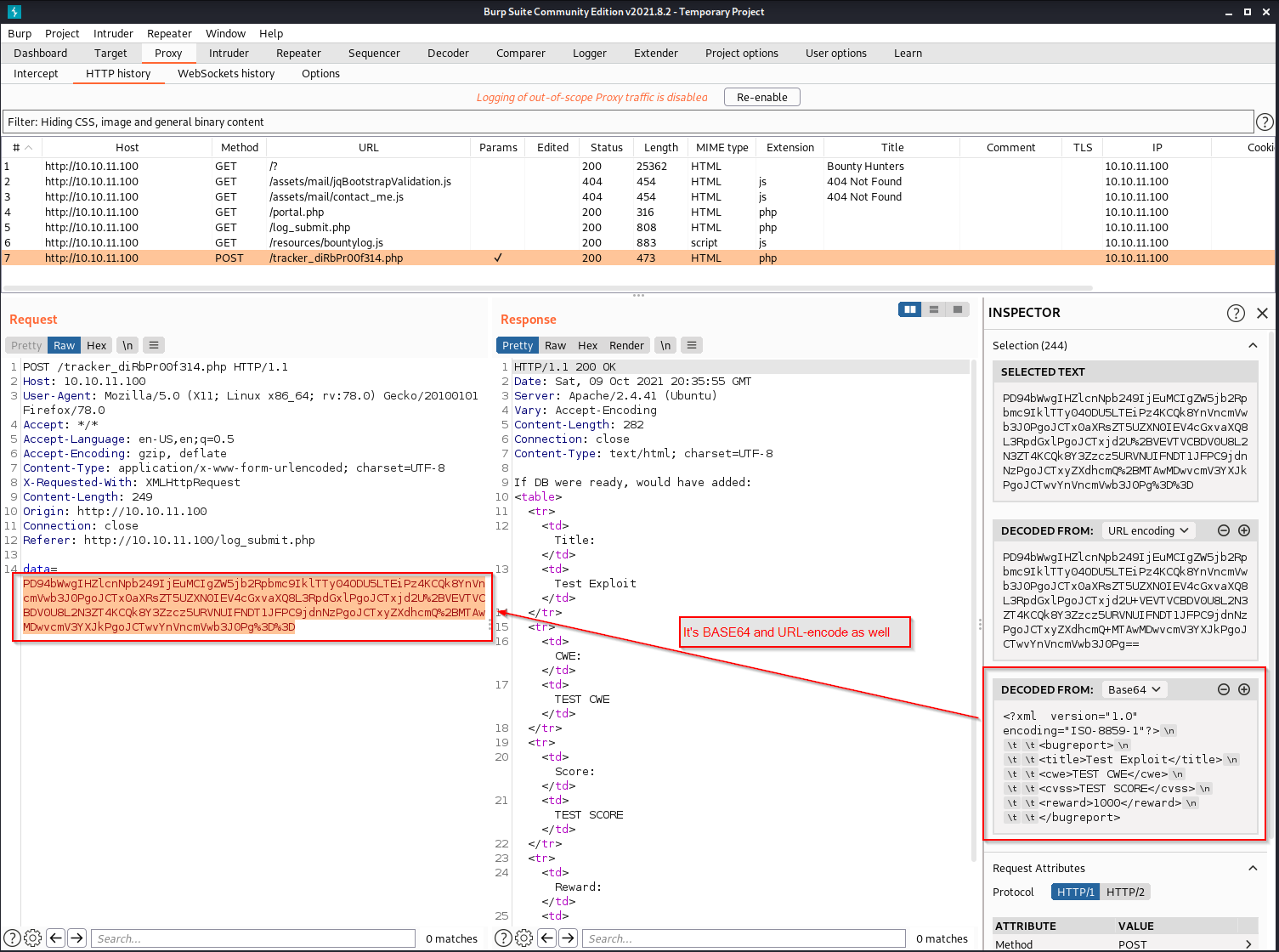Remove the URL encoding decode step
1279x952 pixels.
(1224, 530)
